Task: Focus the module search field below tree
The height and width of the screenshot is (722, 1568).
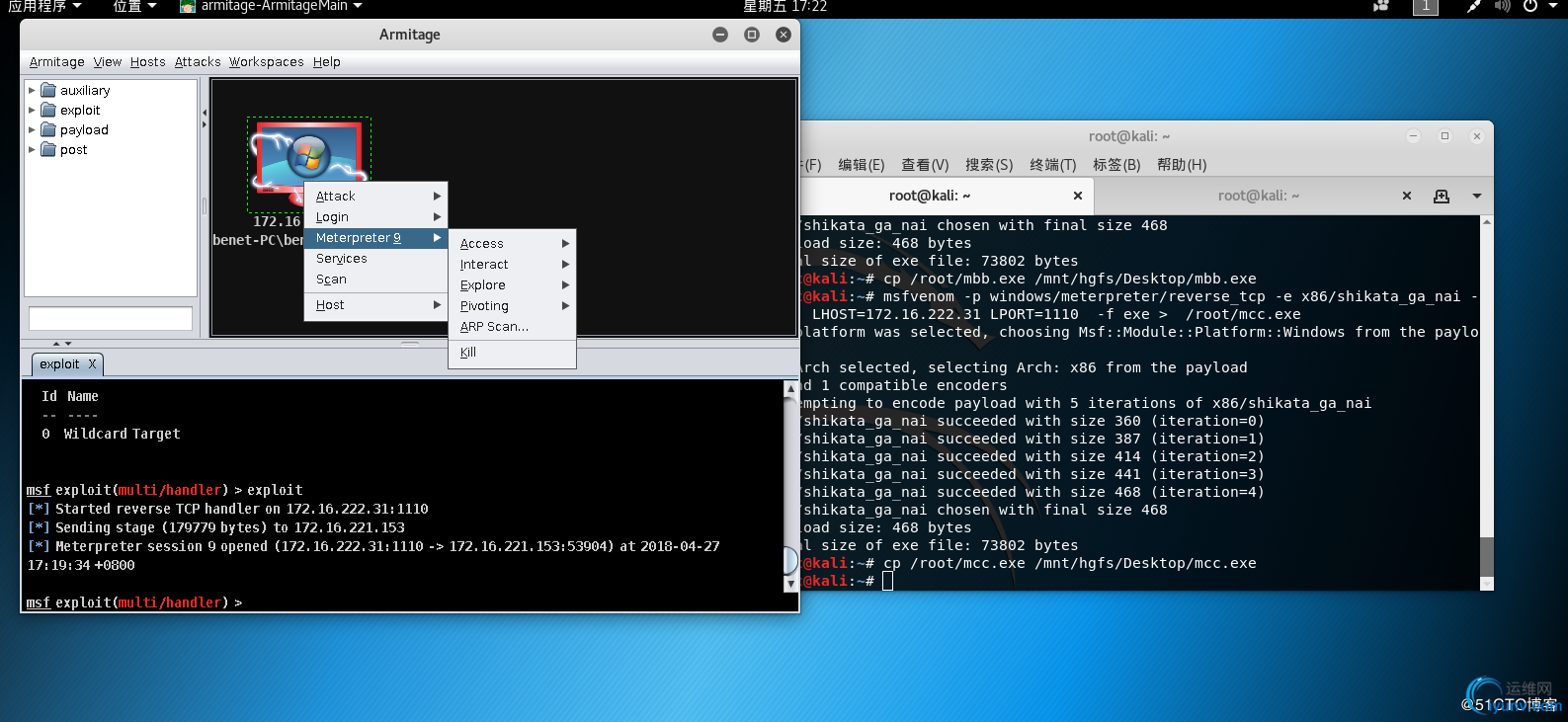Action: coord(111,318)
